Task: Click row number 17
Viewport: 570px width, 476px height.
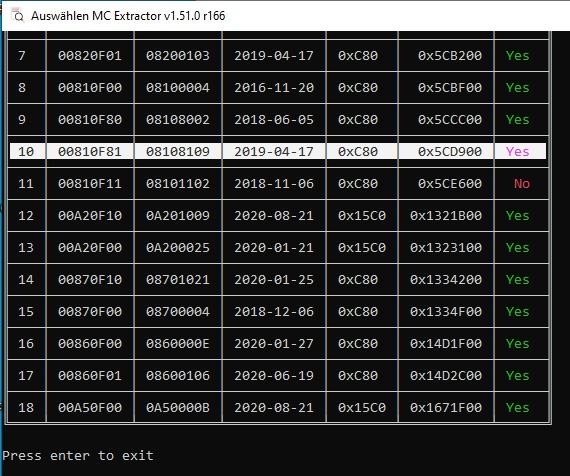Action: pos(26,376)
